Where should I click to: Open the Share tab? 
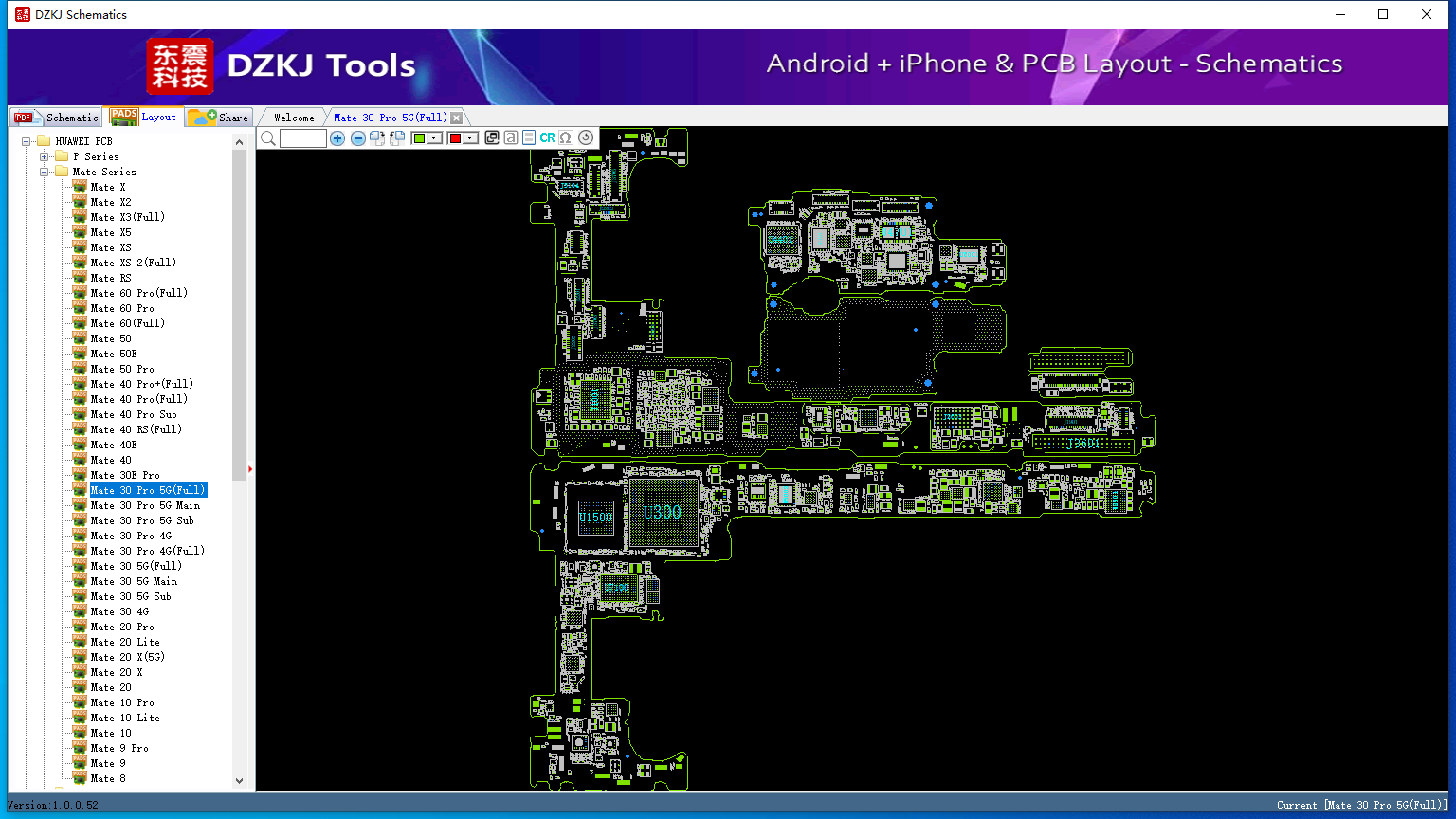[x=218, y=118]
